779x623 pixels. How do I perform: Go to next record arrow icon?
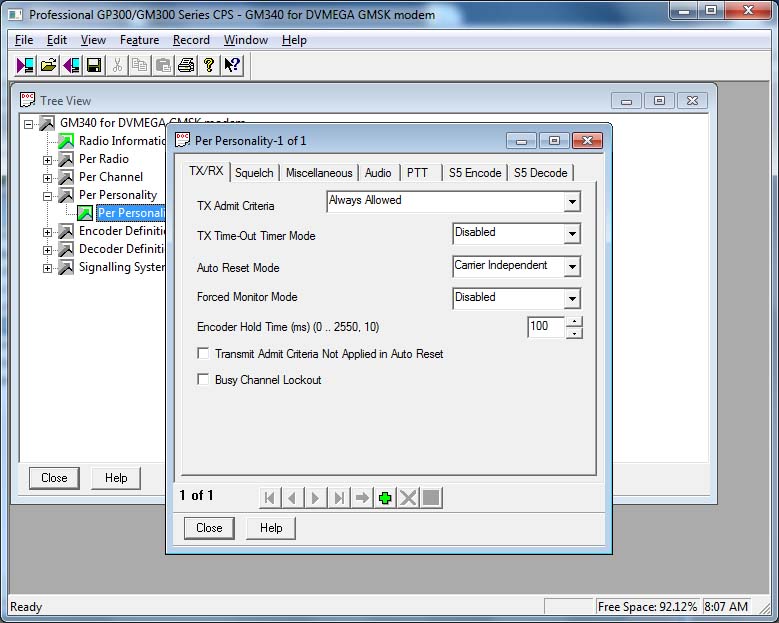315,498
